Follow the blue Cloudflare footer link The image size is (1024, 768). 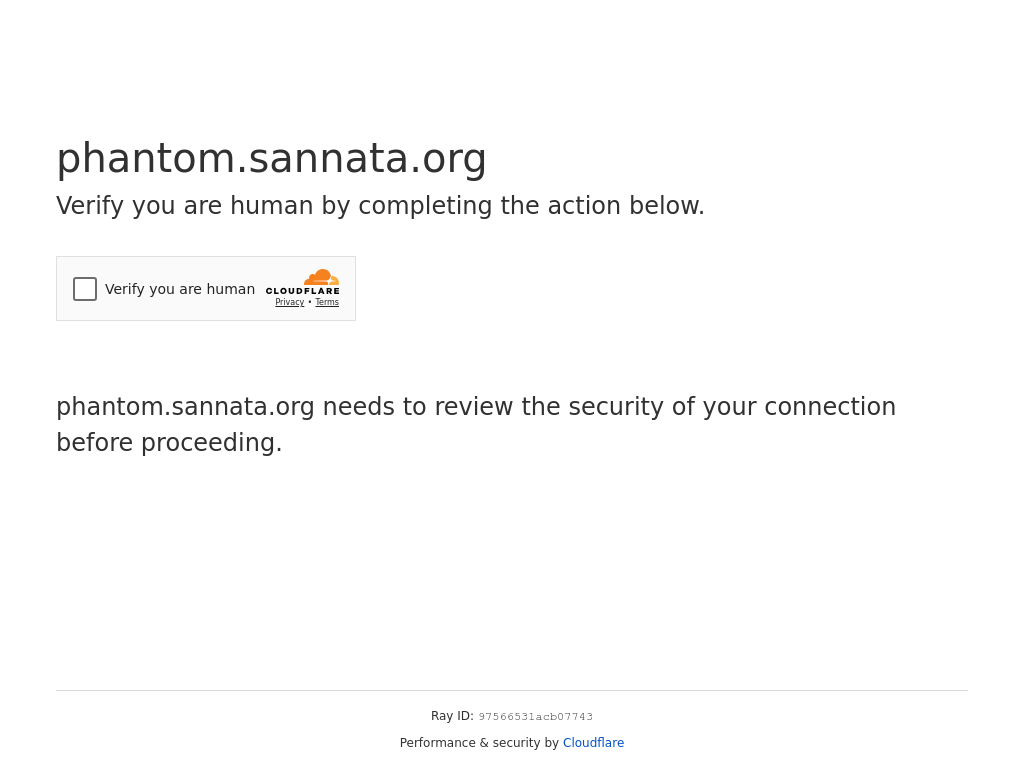[x=593, y=743]
